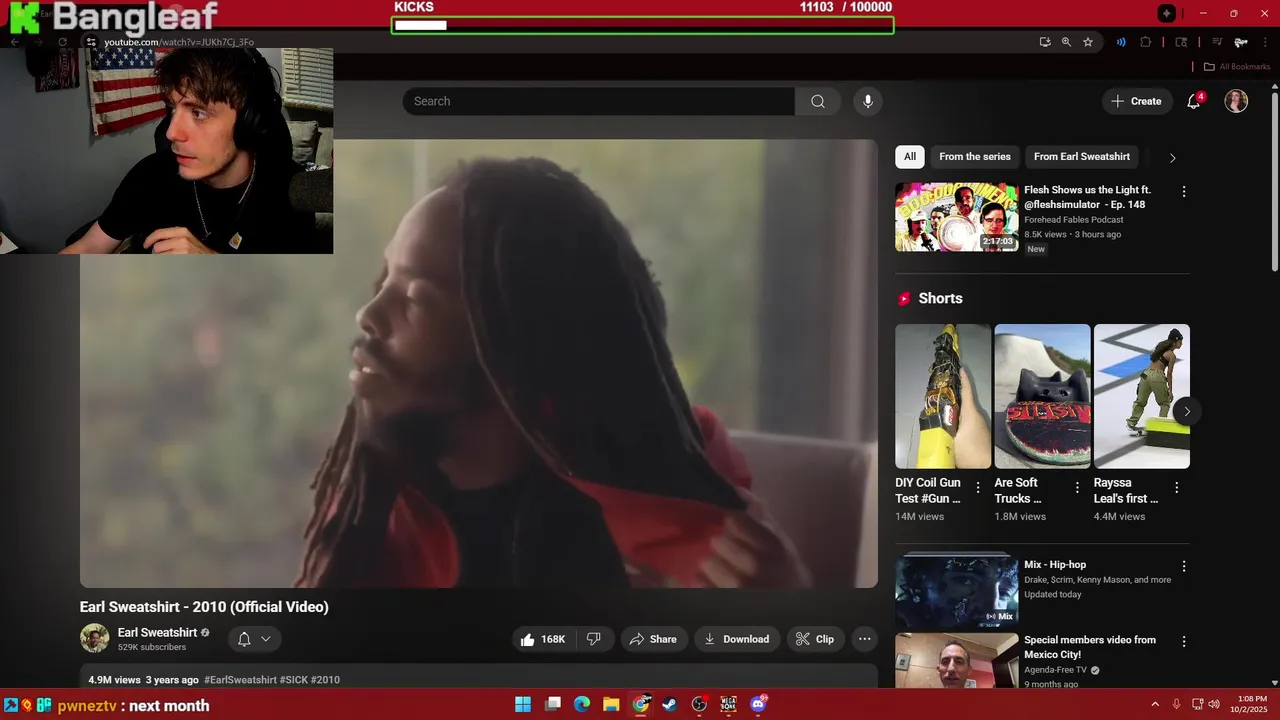1280x720 pixels.
Task: Show more Shorts with next arrow
Action: (x=1187, y=411)
